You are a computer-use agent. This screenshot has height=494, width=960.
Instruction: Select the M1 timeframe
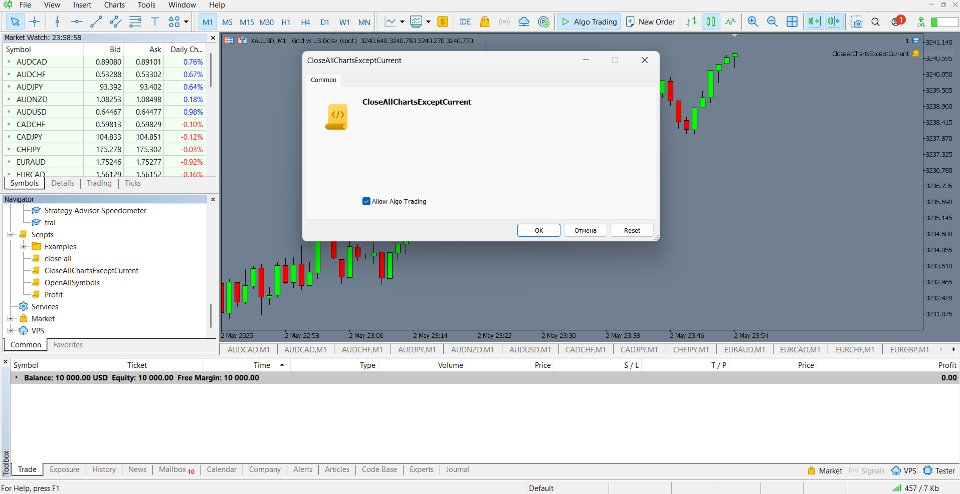pyautogui.click(x=208, y=21)
